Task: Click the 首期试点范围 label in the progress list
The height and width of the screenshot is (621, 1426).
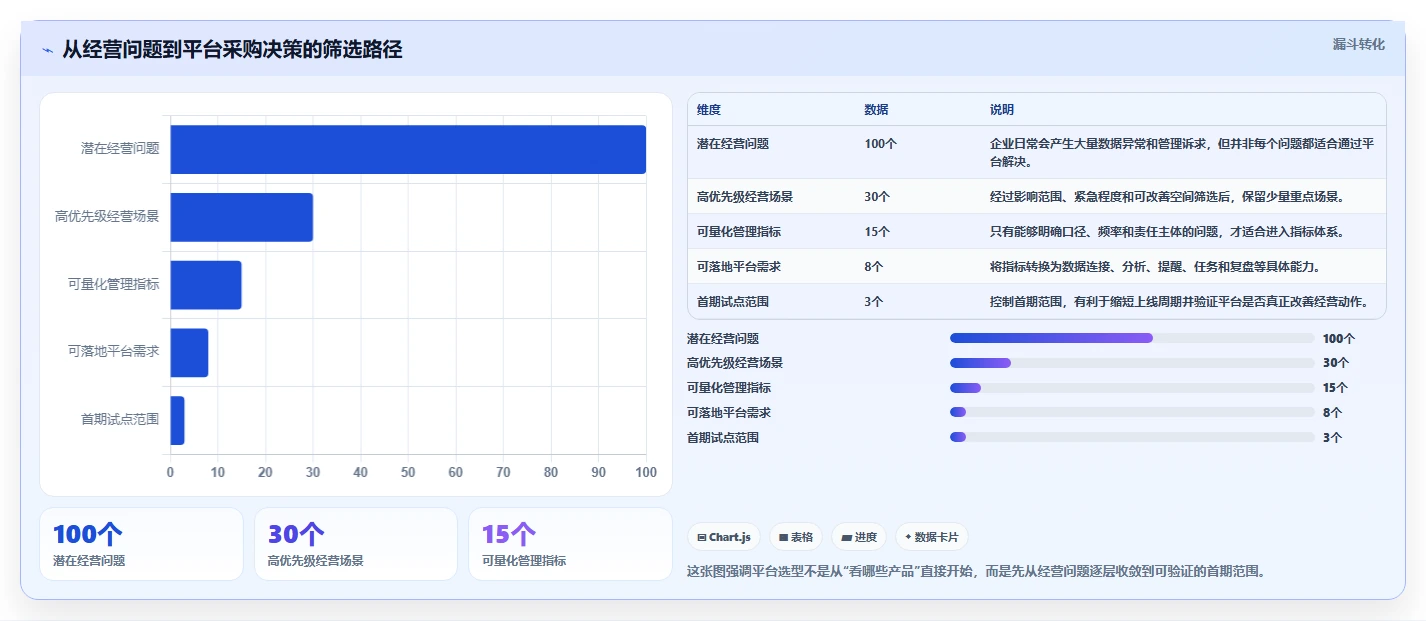Action: pos(723,437)
